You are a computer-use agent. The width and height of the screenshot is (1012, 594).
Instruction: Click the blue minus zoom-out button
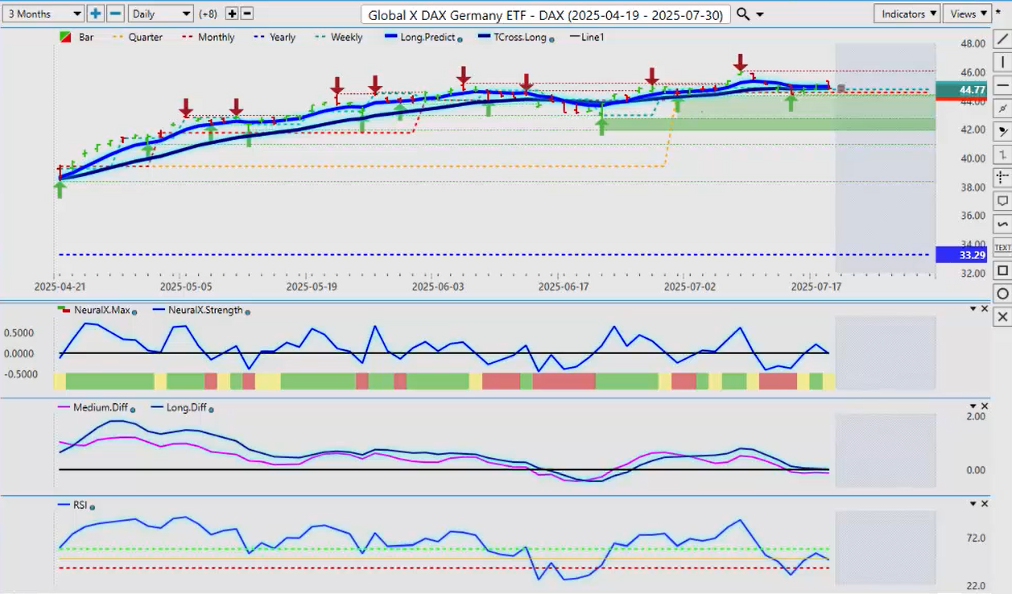pos(115,14)
